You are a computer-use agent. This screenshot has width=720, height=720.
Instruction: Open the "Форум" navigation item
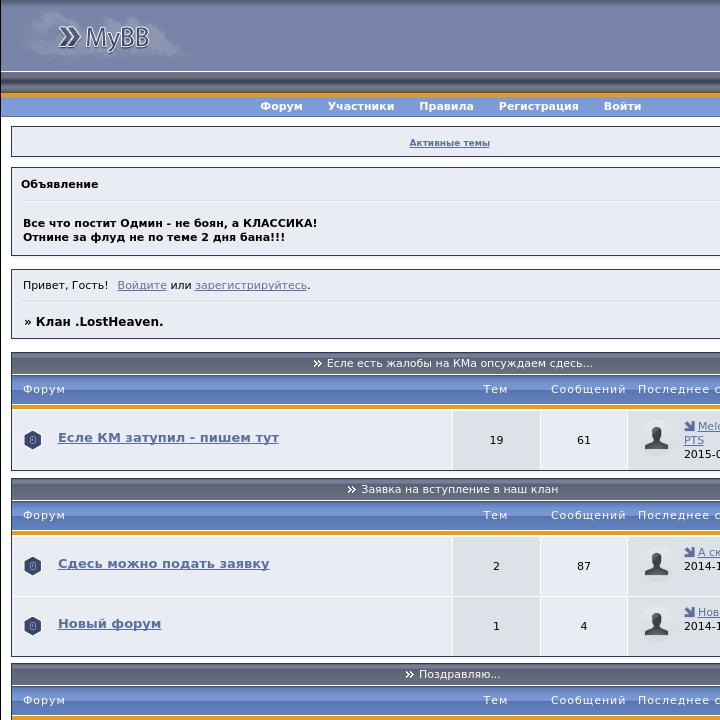click(x=281, y=106)
